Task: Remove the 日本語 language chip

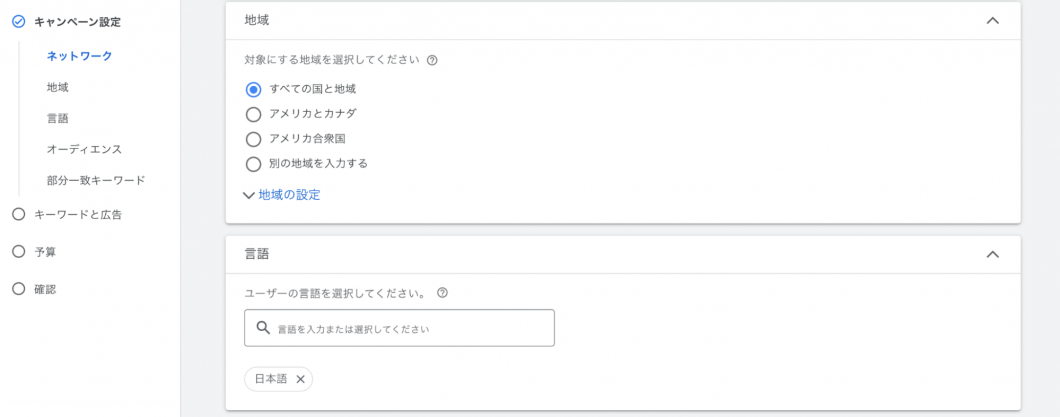Action: pyautogui.click(x=301, y=379)
